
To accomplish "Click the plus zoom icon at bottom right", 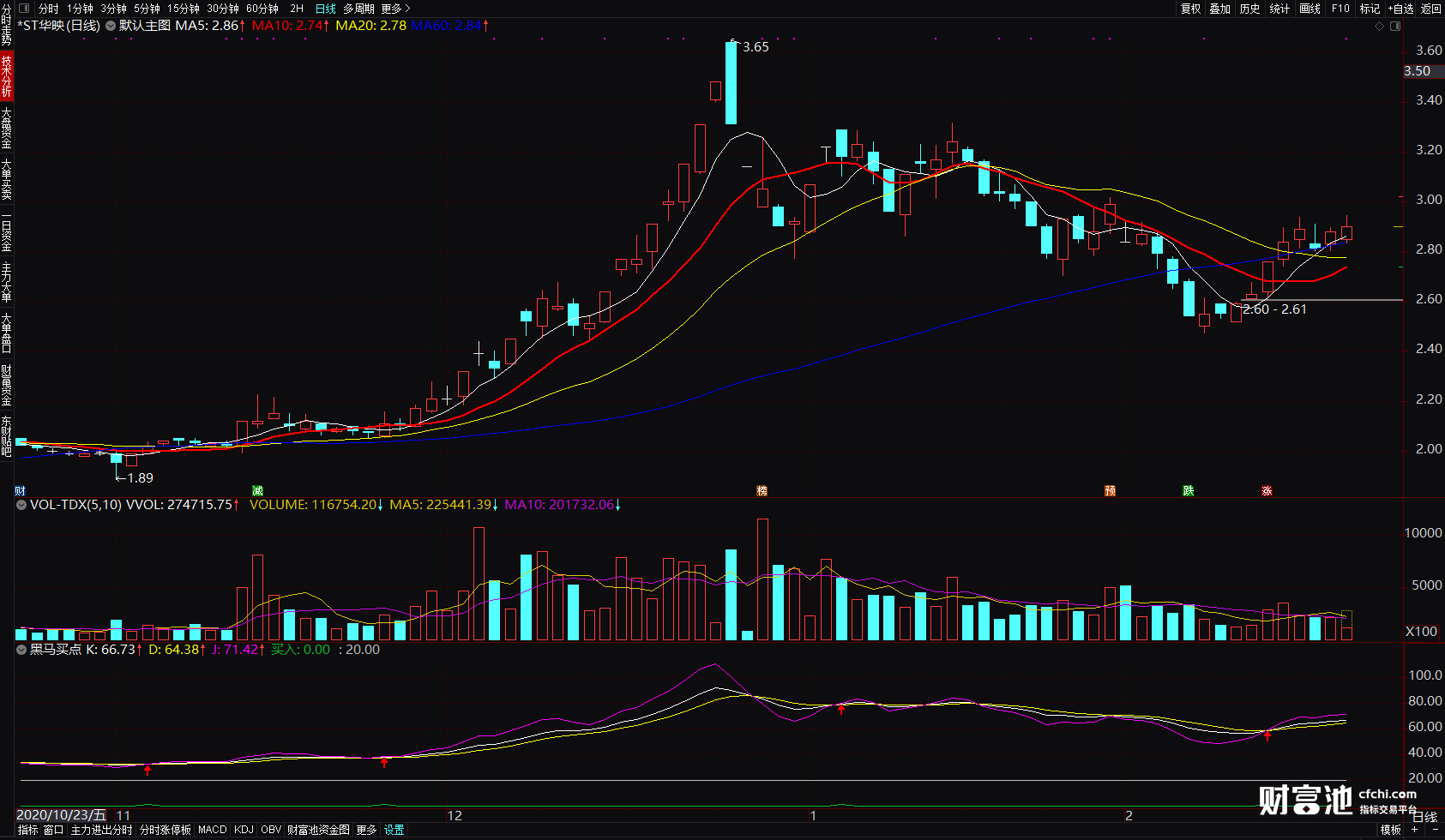I will tap(1415, 830).
